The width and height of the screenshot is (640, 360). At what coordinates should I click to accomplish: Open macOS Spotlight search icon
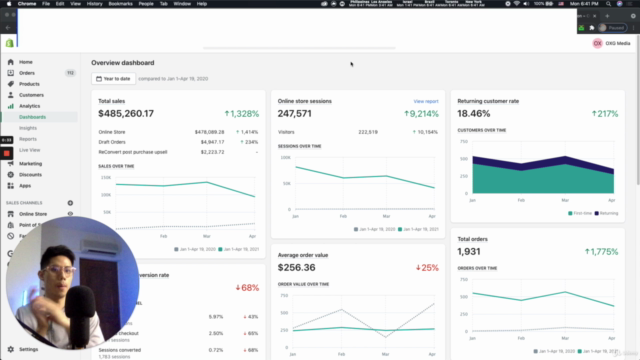pyautogui.click(x=609, y=4)
